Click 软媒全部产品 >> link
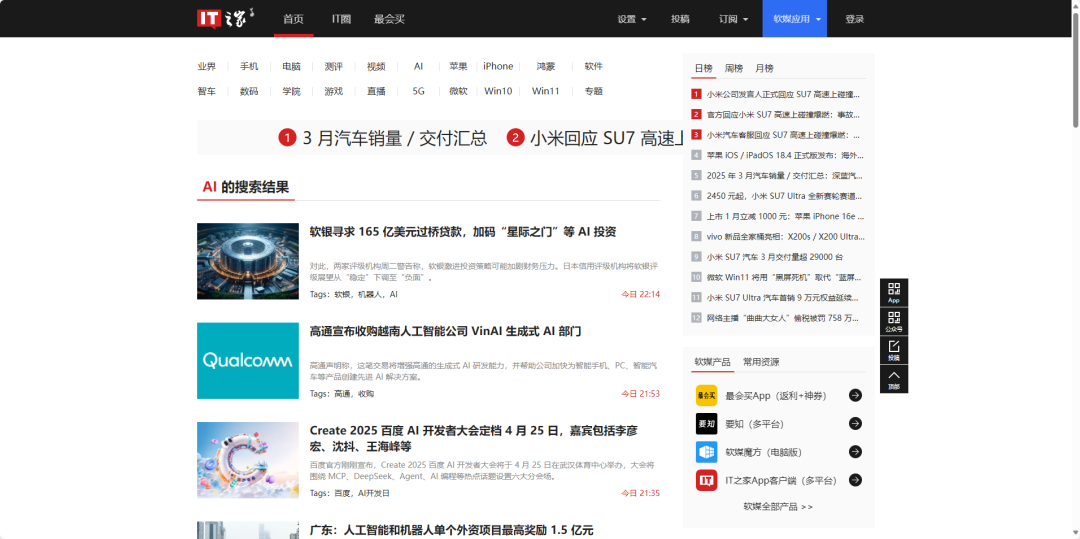 [778, 507]
